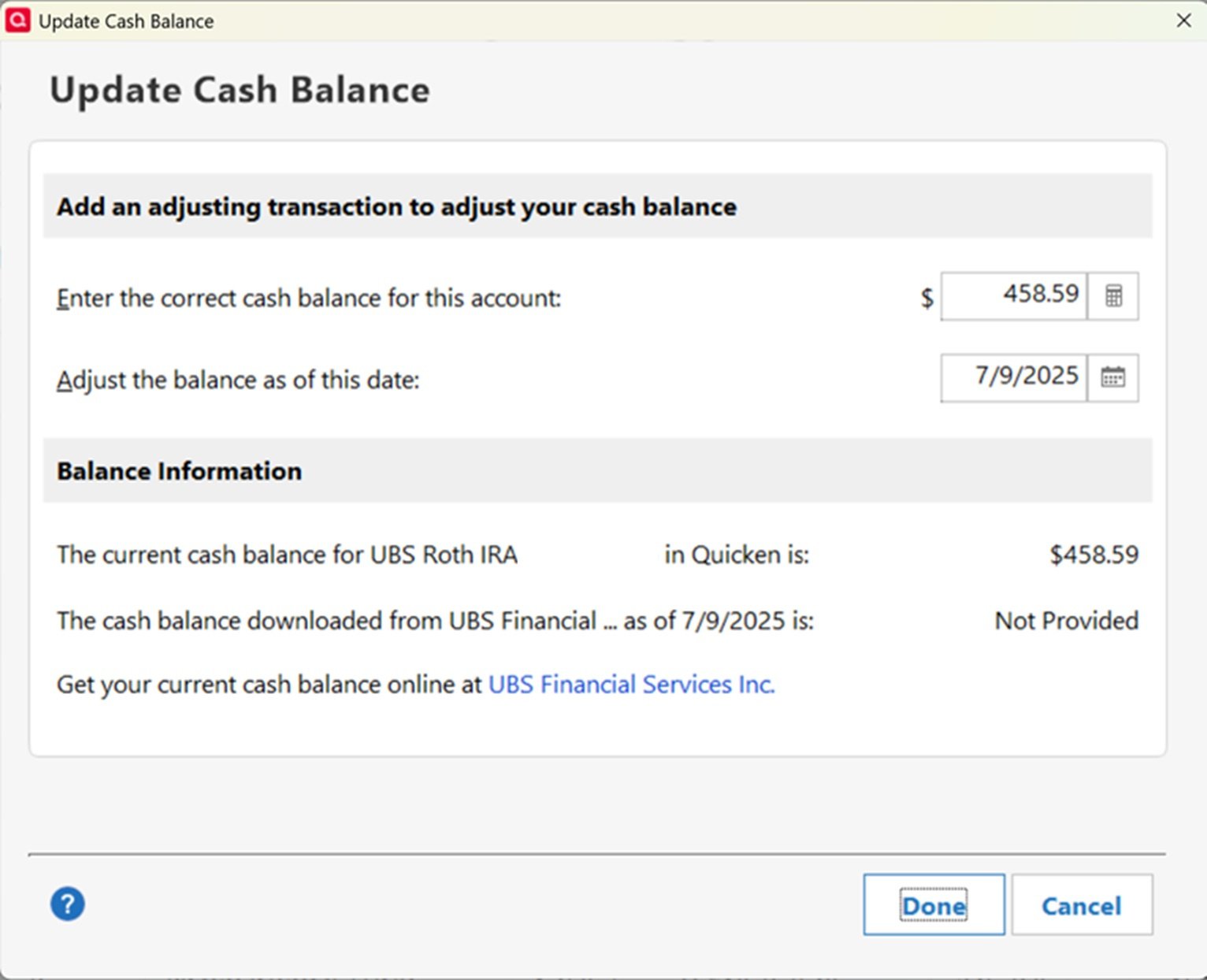
Task: Focus the correct cash balance amount field
Action: tap(1014, 296)
